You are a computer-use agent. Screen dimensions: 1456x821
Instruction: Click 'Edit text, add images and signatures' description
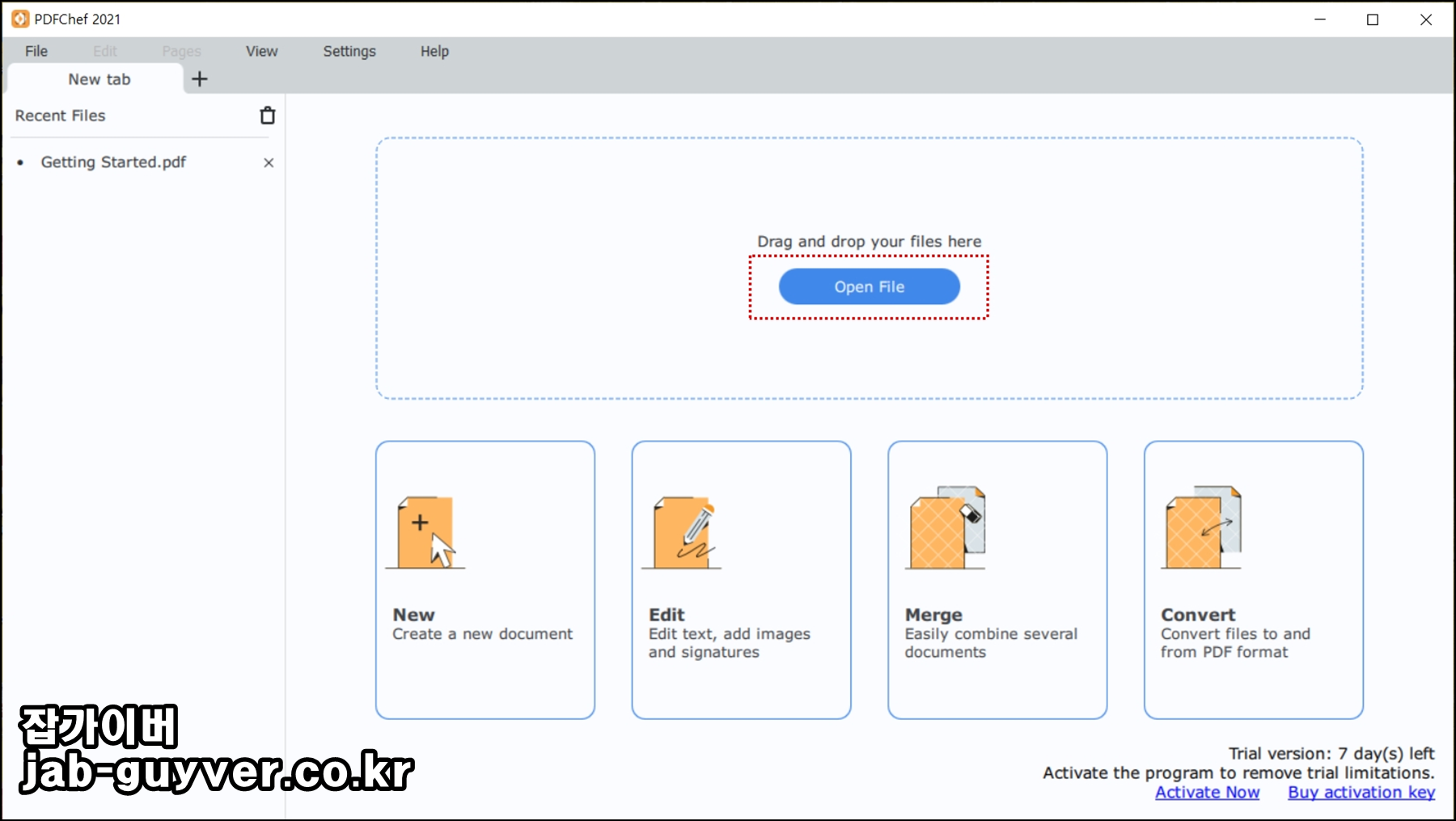pyautogui.click(x=729, y=643)
